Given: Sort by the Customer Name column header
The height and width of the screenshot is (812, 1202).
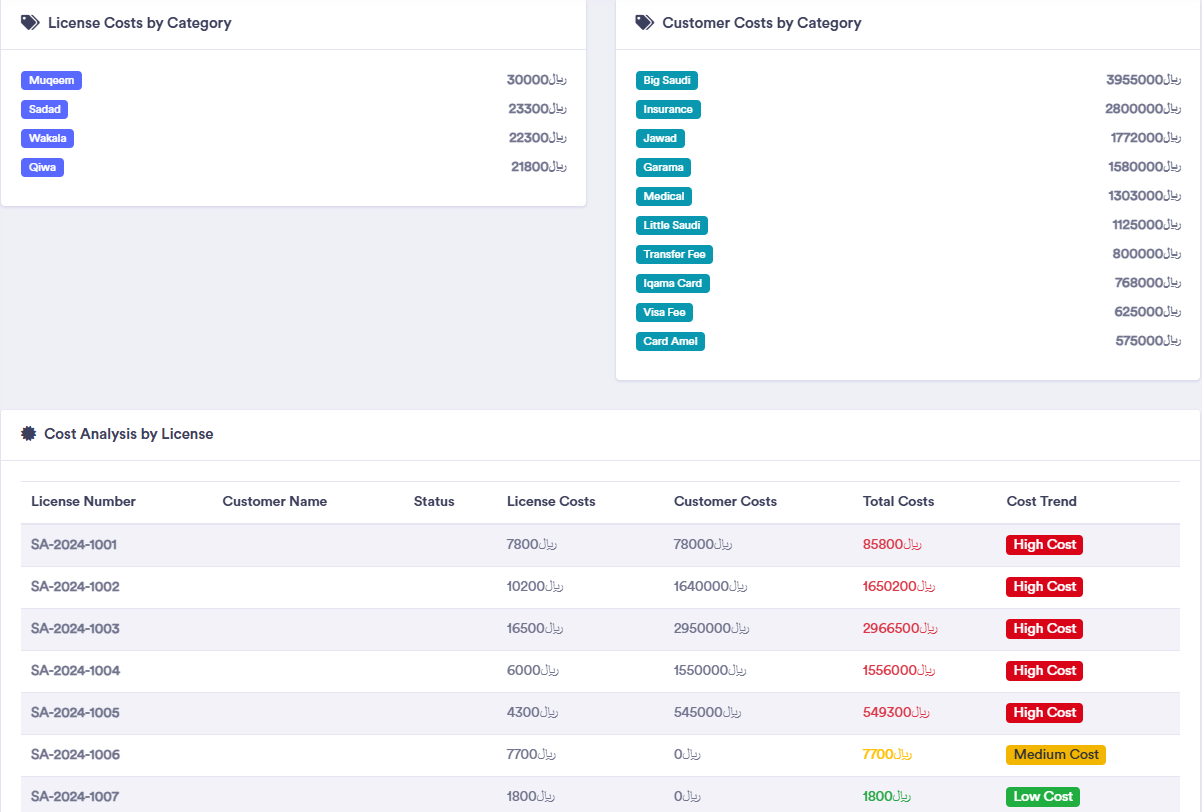Looking at the screenshot, I should (275, 501).
